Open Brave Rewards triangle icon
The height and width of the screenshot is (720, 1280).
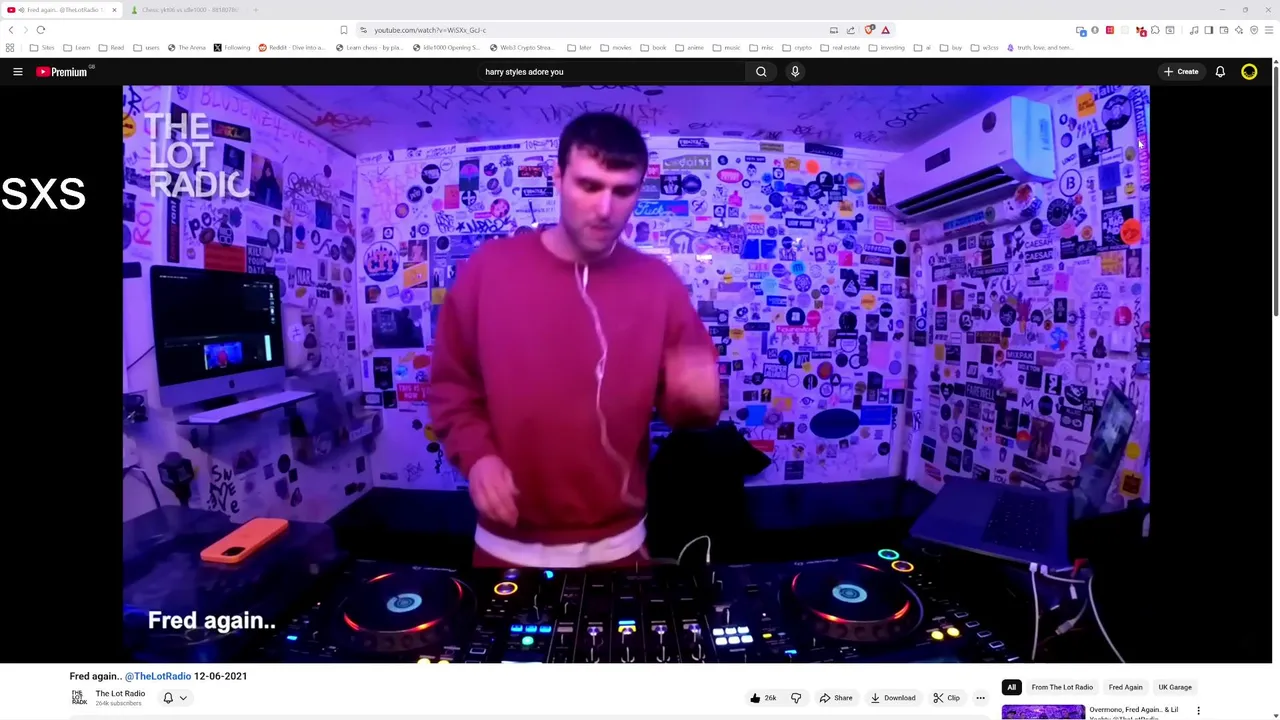(885, 30)
